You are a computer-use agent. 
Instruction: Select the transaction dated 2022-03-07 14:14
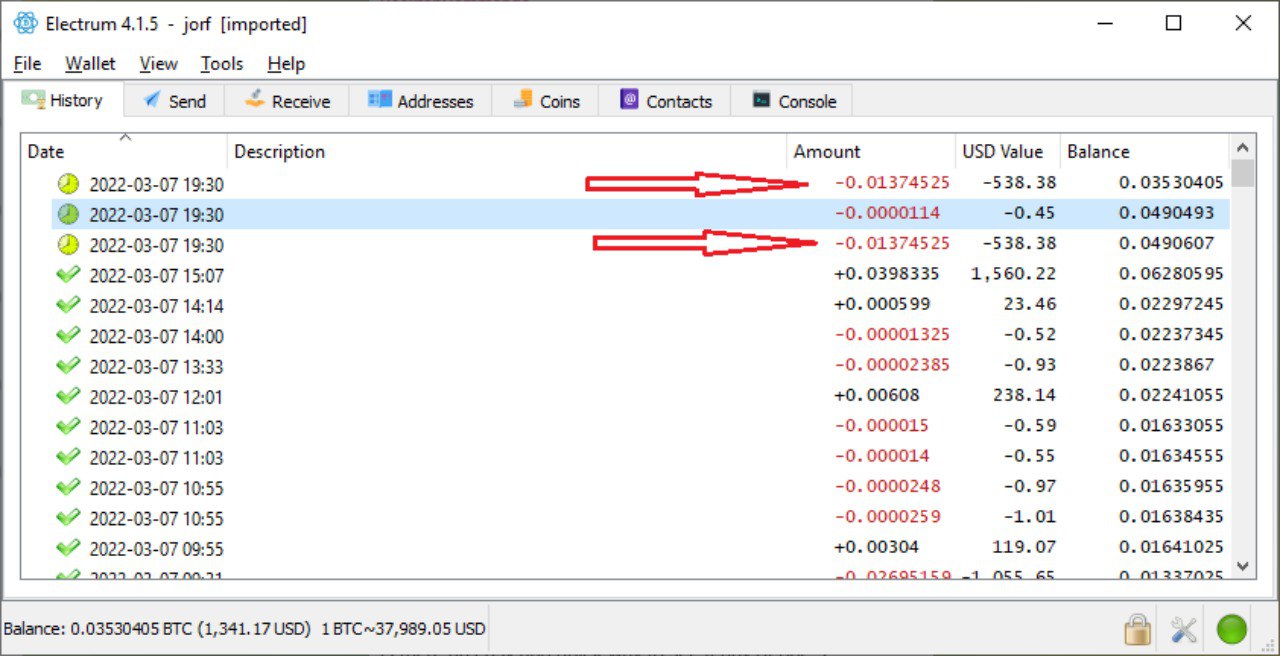click(x=640, y=305)
